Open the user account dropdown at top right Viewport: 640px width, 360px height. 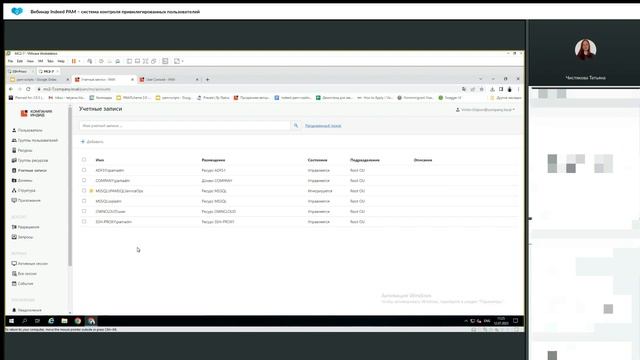[485, 110]
